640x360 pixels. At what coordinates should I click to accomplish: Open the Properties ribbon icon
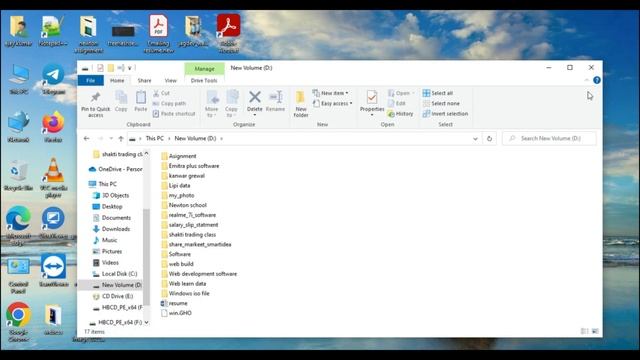372,97
